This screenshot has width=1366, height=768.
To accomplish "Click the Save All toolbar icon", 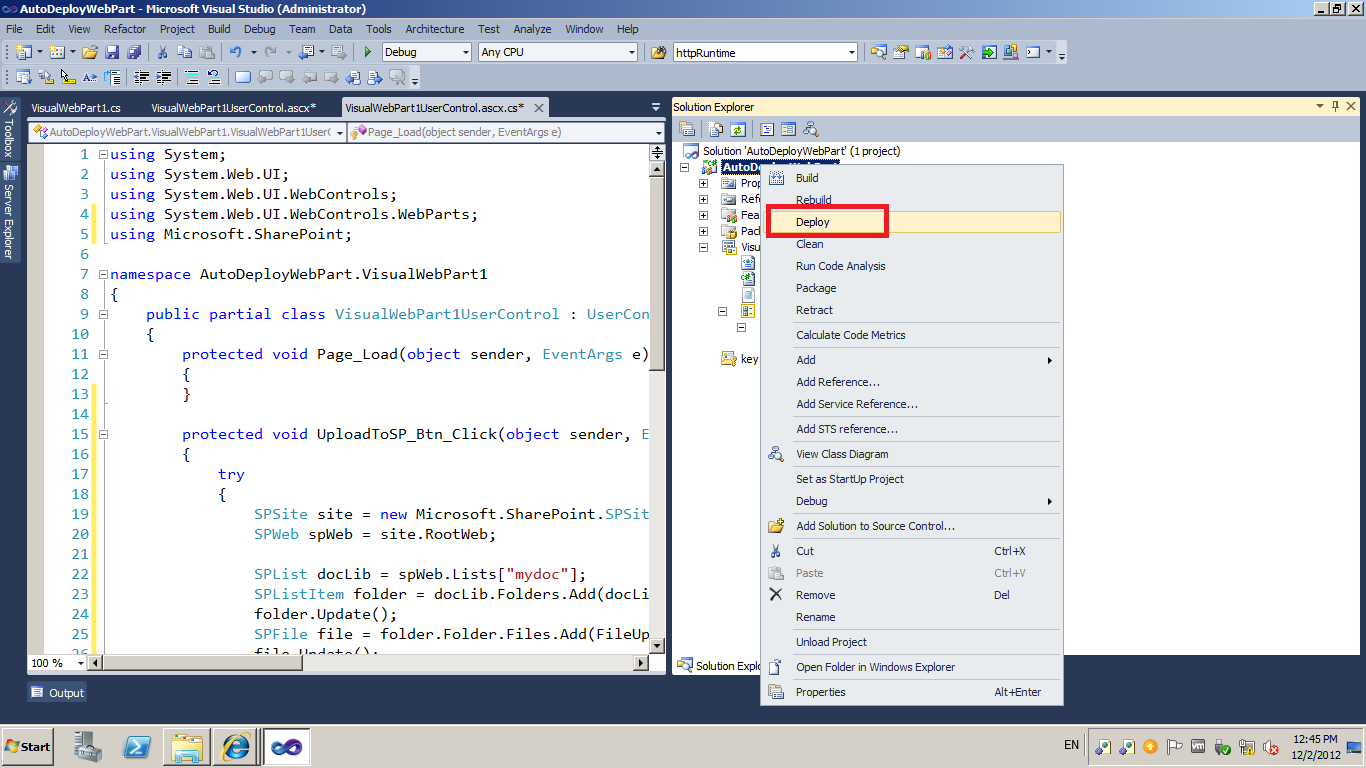I will pos(132,53).
